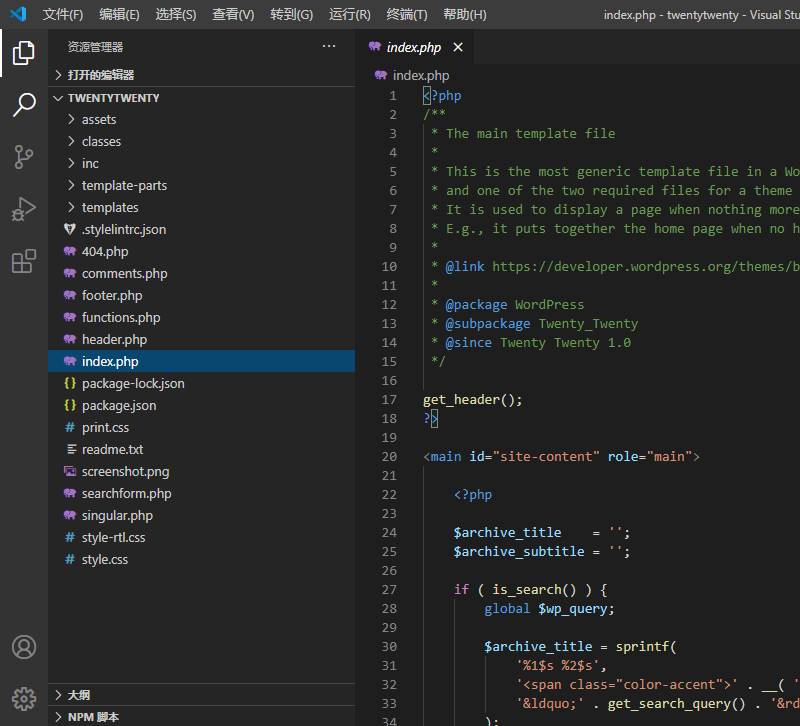The width and height of the screenshot is (800, 726).
Task: Expand the template-parts folder
Action: [202, 185]
